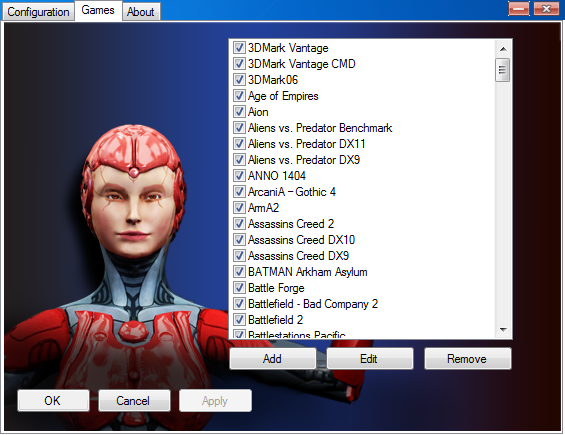565x435 pixels.
Task: Select the Games tab
Action: point(98,10)
